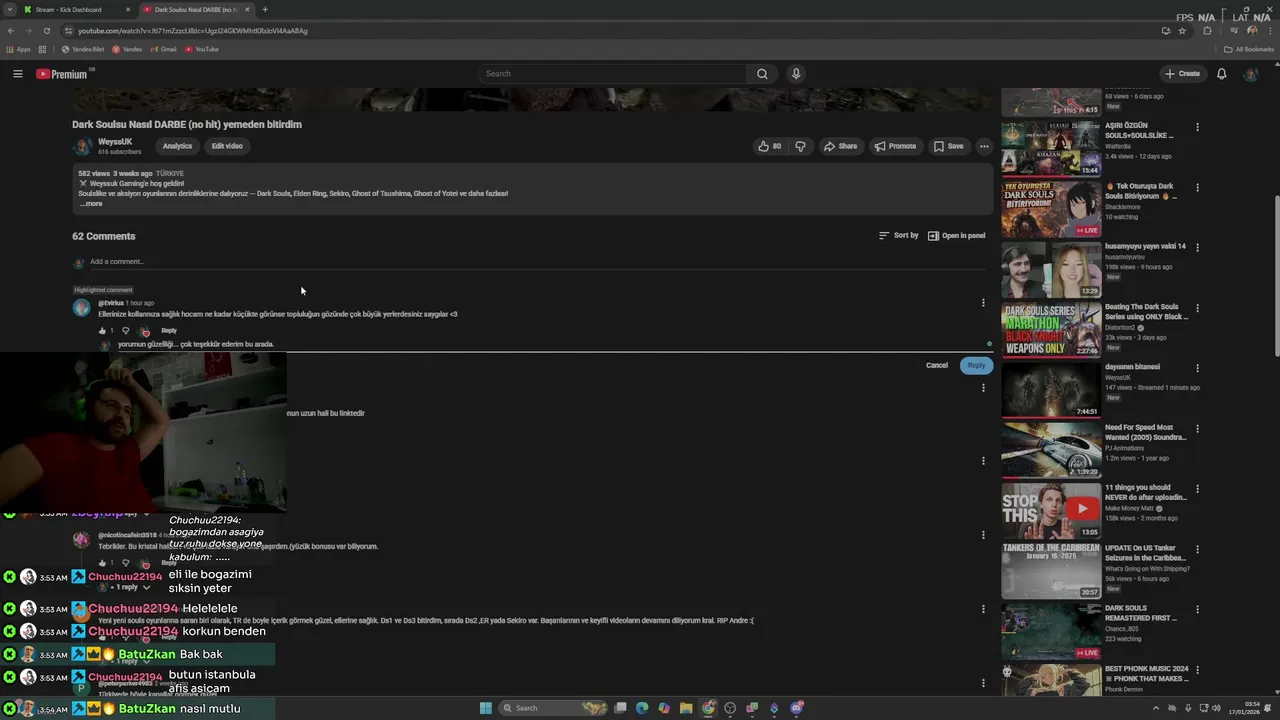Open a new browser tab
This screenshot has width=1280, height=720.
pyautogui.click(x=265, y=9)
